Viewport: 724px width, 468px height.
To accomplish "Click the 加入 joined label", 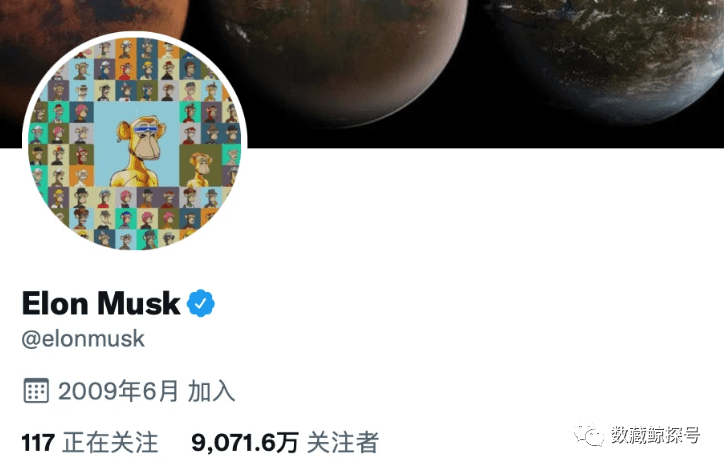I will tap(211, 391).
